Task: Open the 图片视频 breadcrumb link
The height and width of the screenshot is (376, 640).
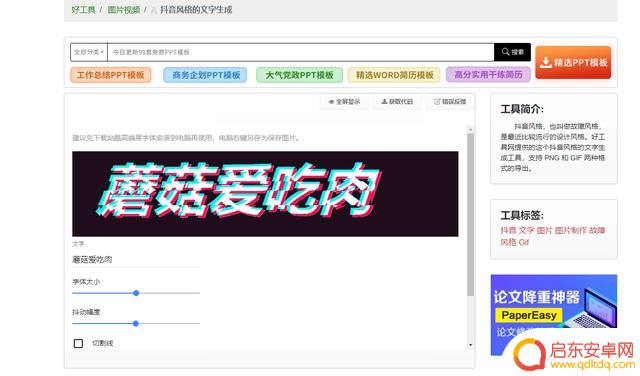Action: point(124,10)
